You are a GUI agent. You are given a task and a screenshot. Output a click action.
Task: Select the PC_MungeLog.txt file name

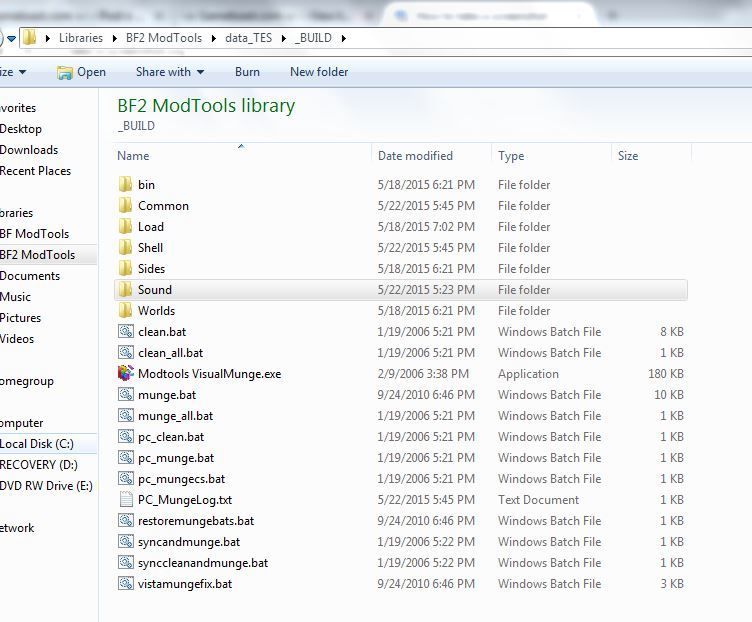click(x=185, y=500)
